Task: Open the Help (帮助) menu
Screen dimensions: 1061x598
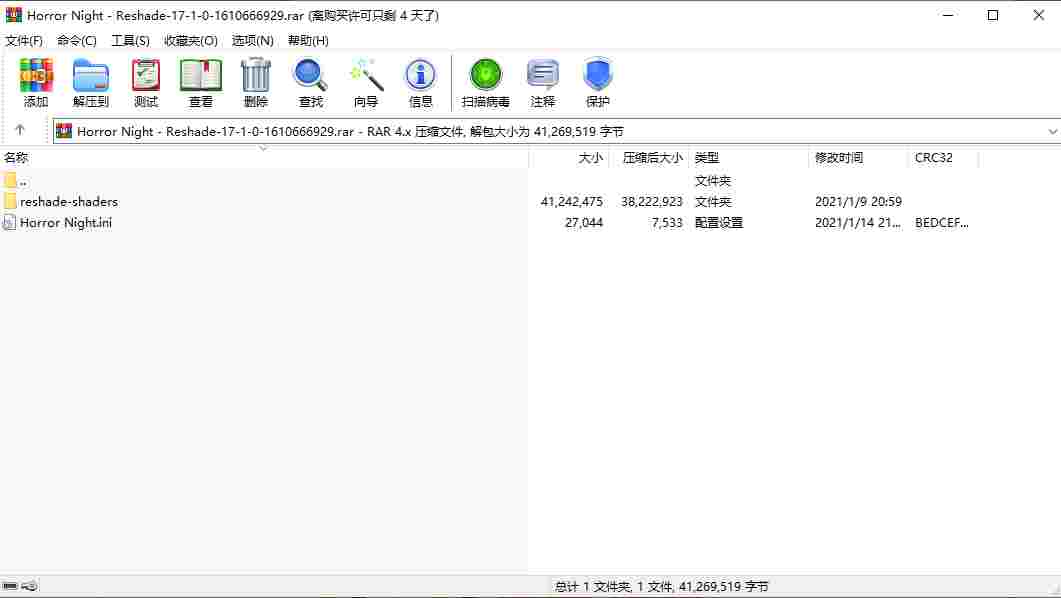Action: click(308, 41)
